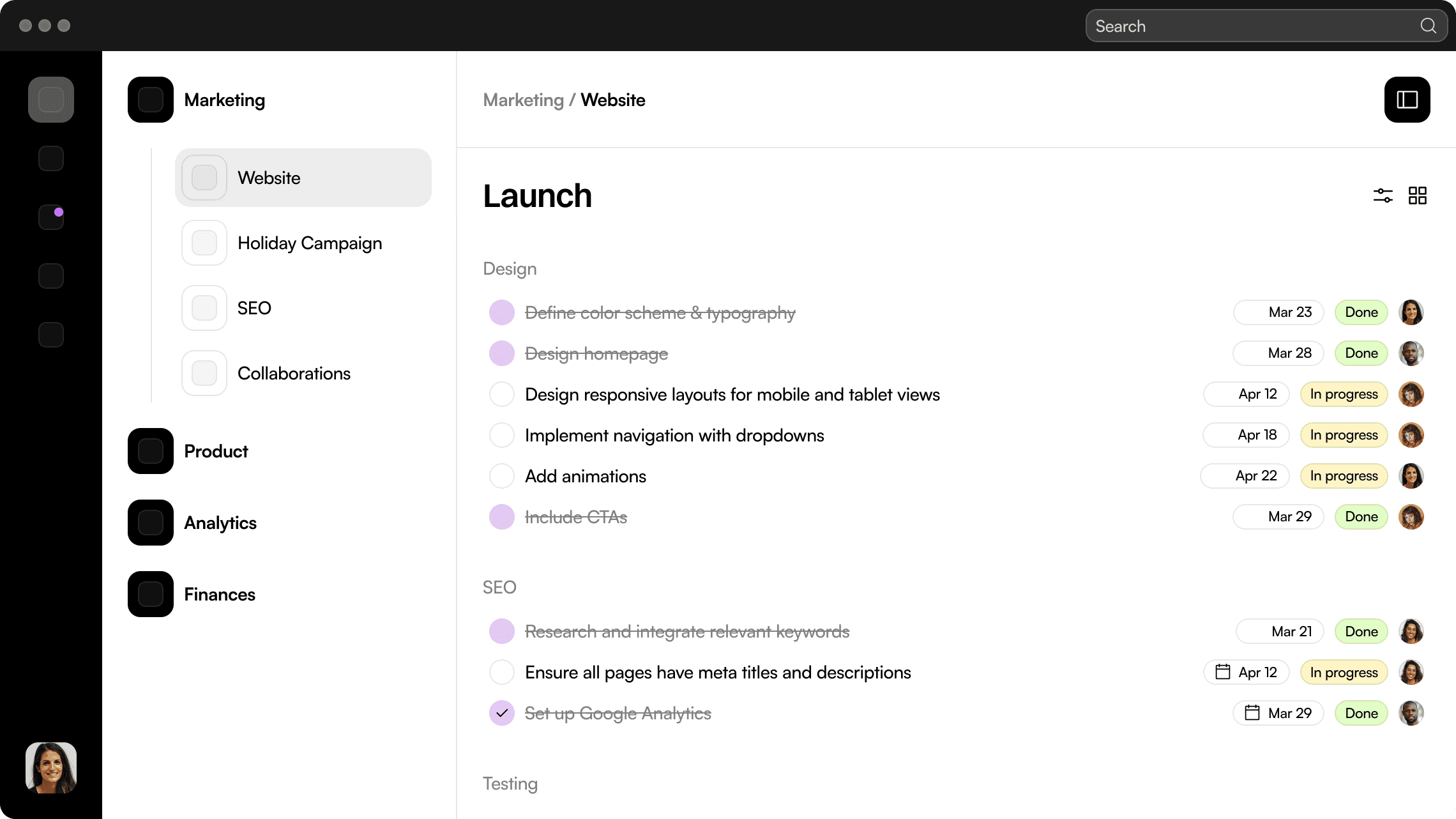Viewport: 1456px width, 819px height.
Task: Uncheck Set up Google Analytics task
Action: coord(501,713)
